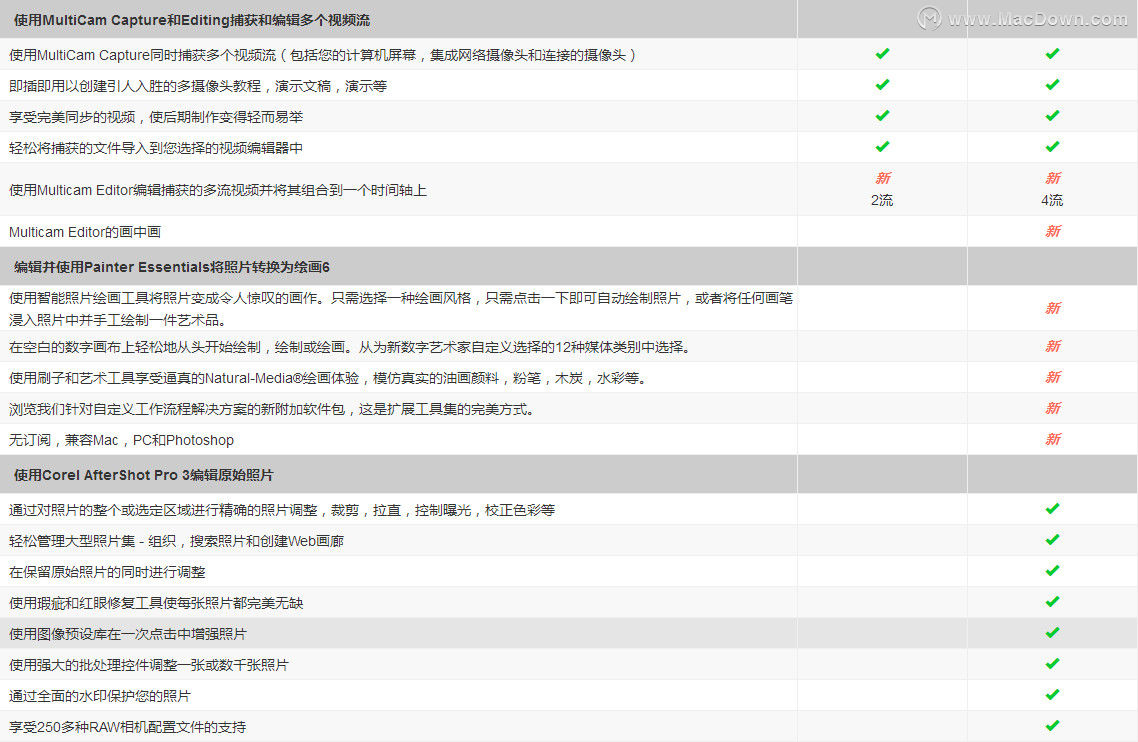Screen dimensions: 1138x742
Task: Click the text 轻松管理大型照片集 - 组织，搜索照片和创建Web画廊
Action: tap(176, 542)
